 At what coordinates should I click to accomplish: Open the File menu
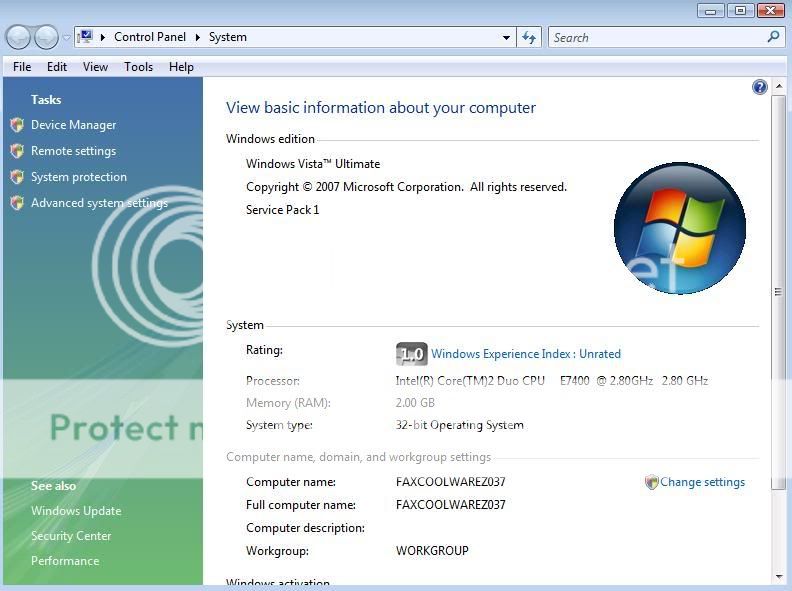pos(22,67)
